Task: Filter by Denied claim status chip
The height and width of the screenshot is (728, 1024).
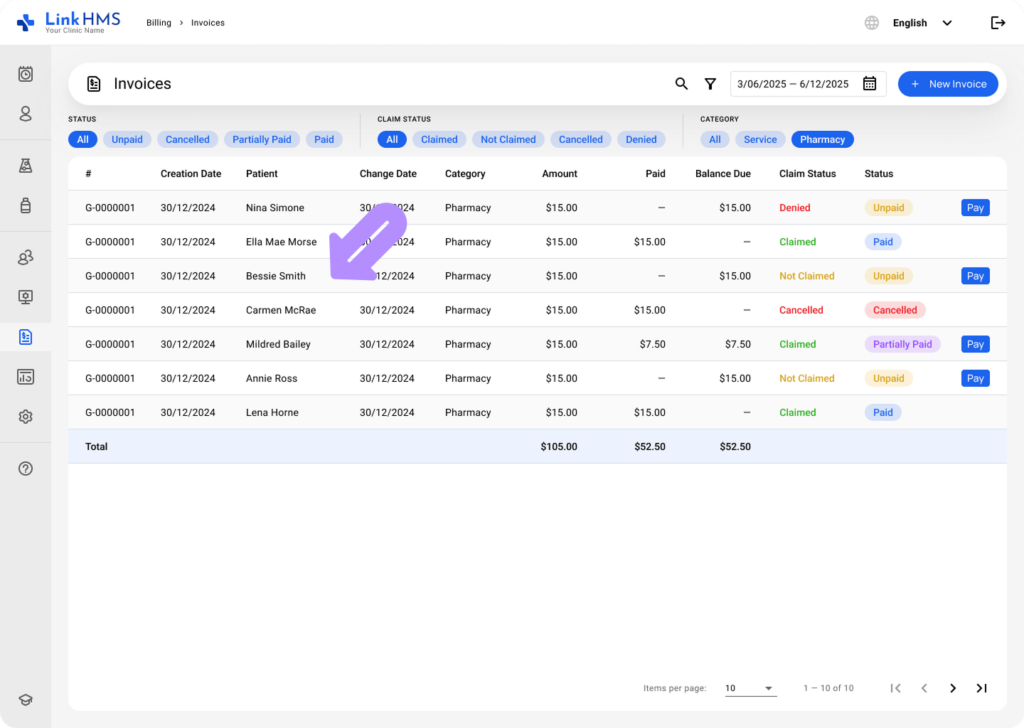Action: (641, 139)
